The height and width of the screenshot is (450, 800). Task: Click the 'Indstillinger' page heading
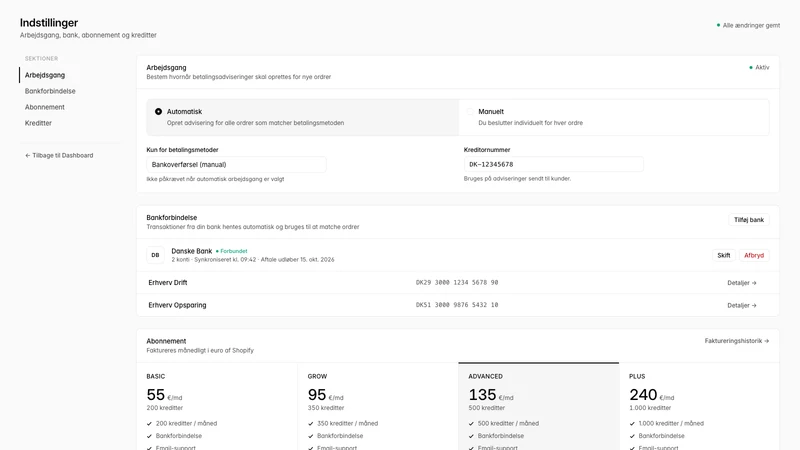[49, 22]
